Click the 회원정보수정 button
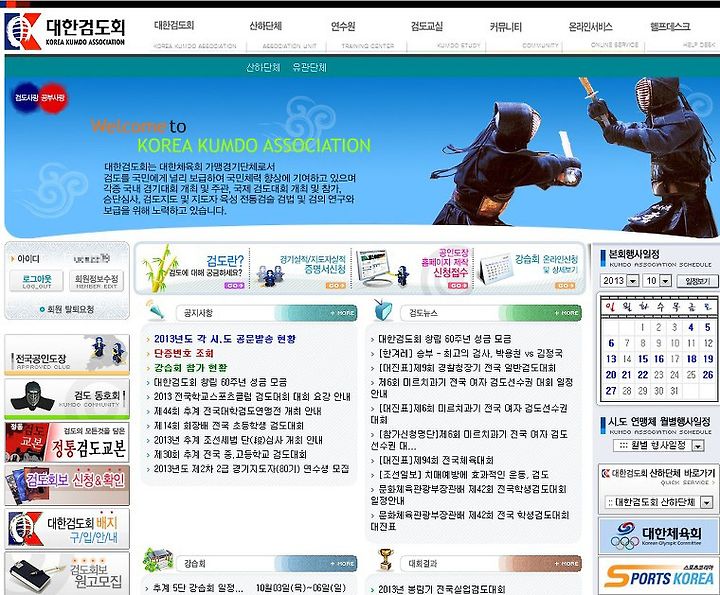This screenshot has height=595, width=720. (96, 281)
